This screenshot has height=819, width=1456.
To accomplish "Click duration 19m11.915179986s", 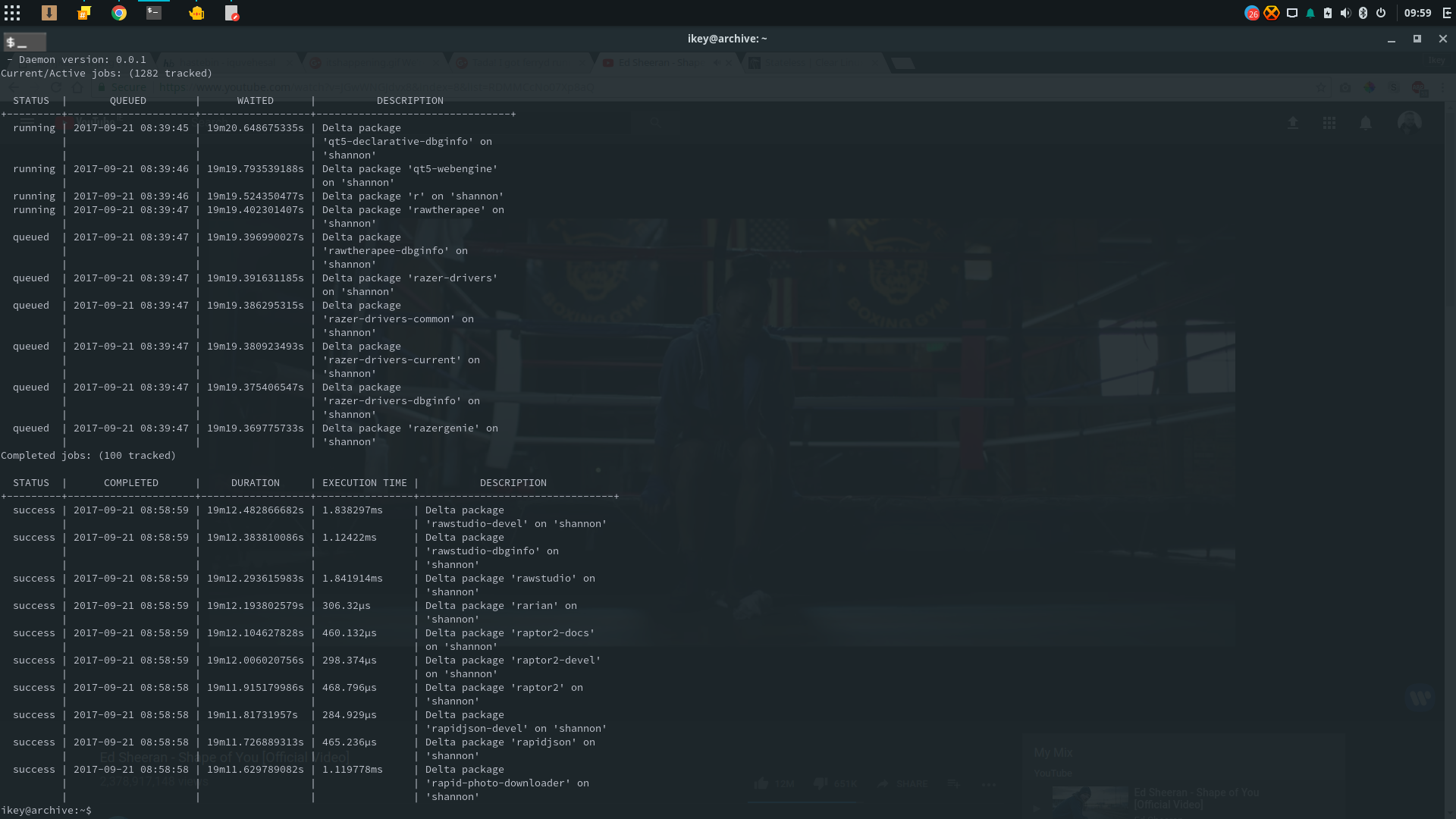I will click(256, 687).
